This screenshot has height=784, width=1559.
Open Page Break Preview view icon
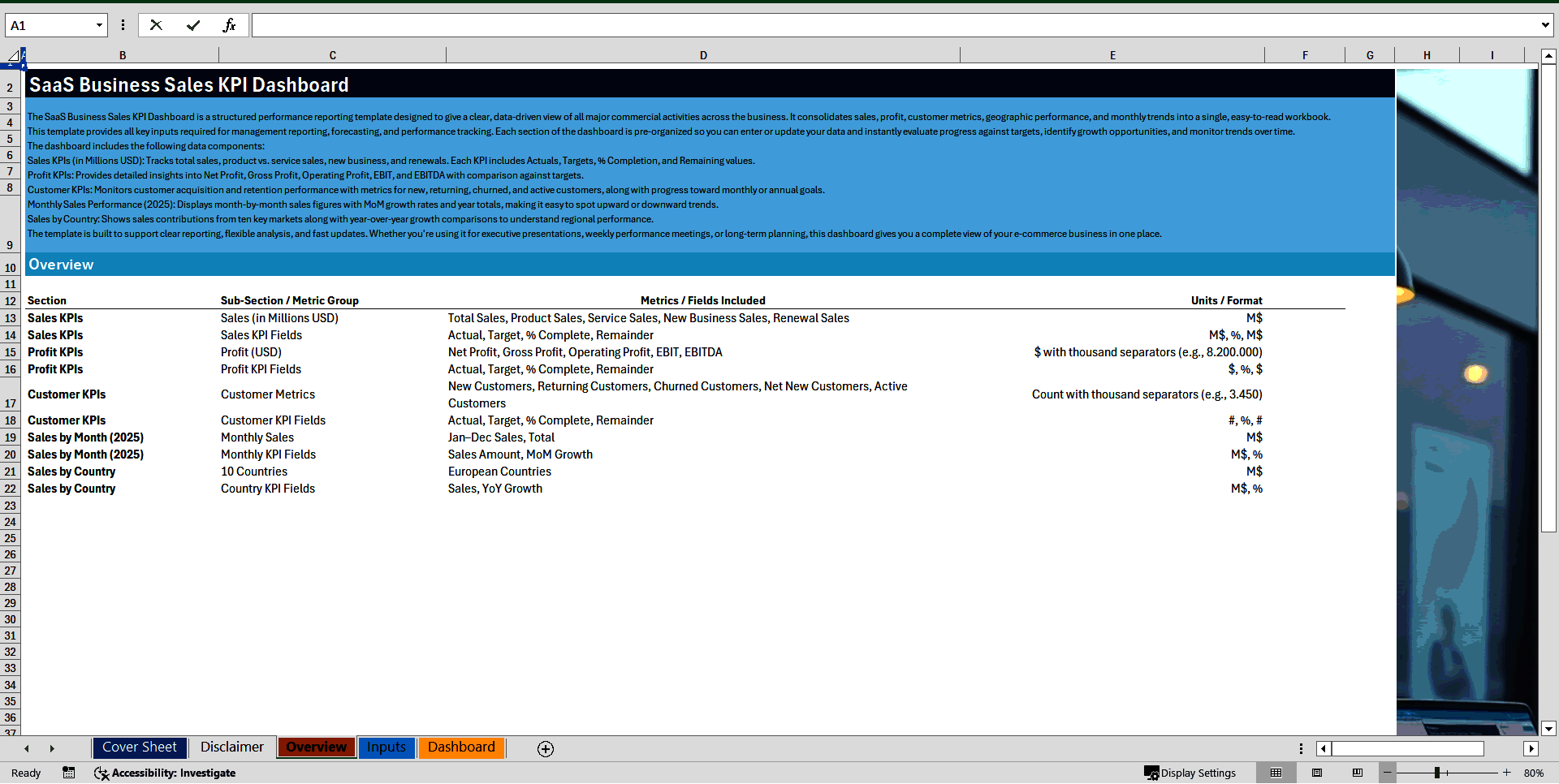pos(1356,773)
